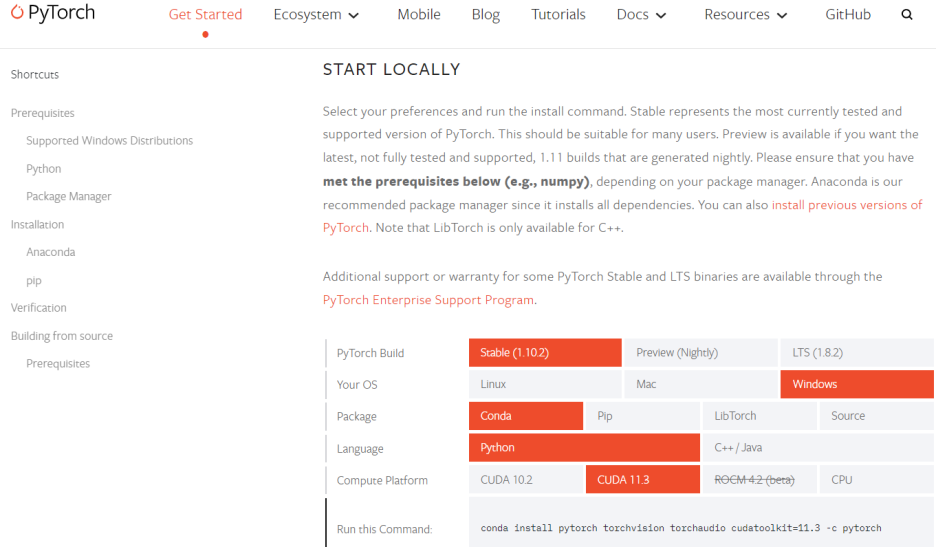Click the Shortcuts sidebar heading
Screen dimensions: 936x547
pyautogui.click(x=35, y=74)
